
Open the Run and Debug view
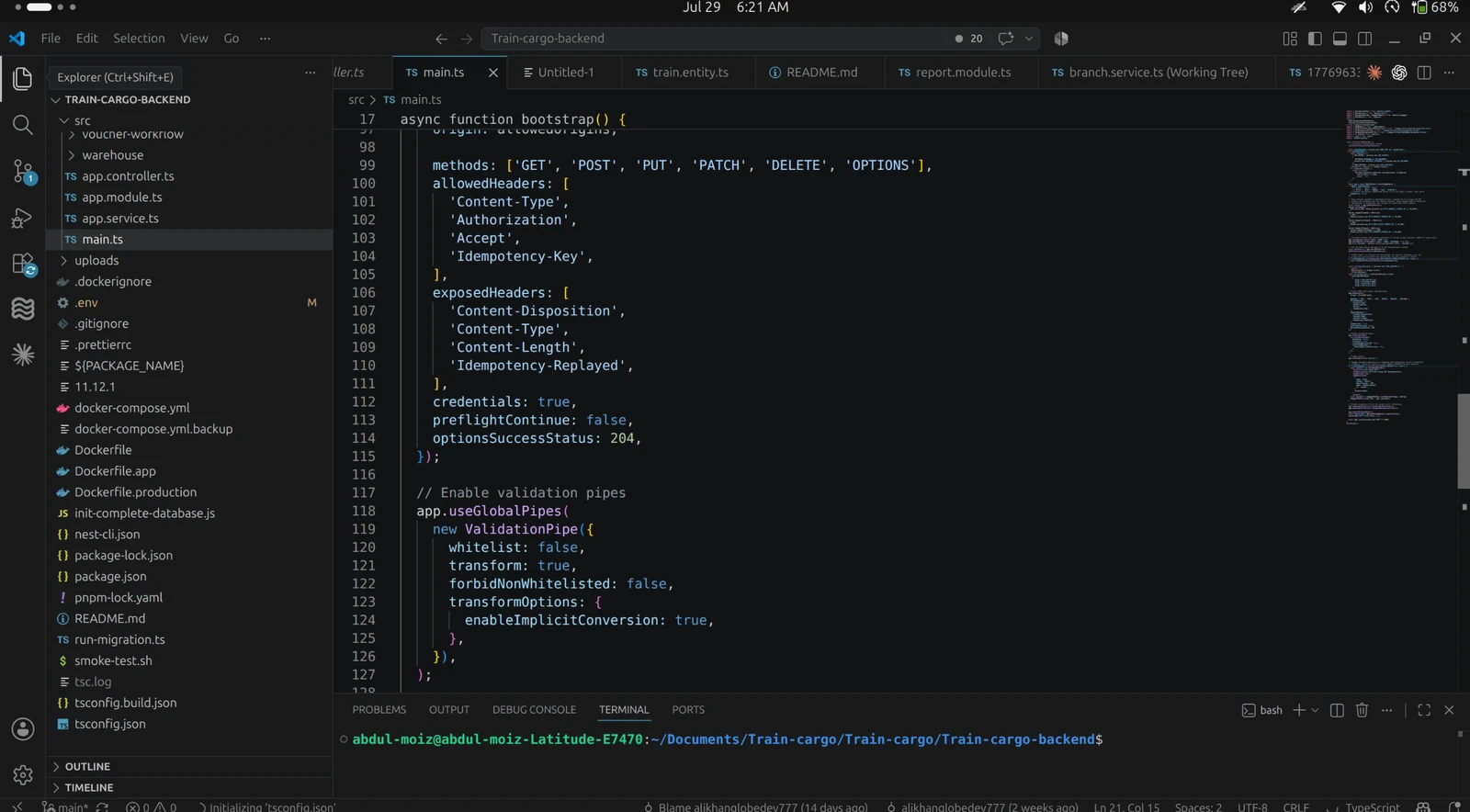(x=23, y=218)
